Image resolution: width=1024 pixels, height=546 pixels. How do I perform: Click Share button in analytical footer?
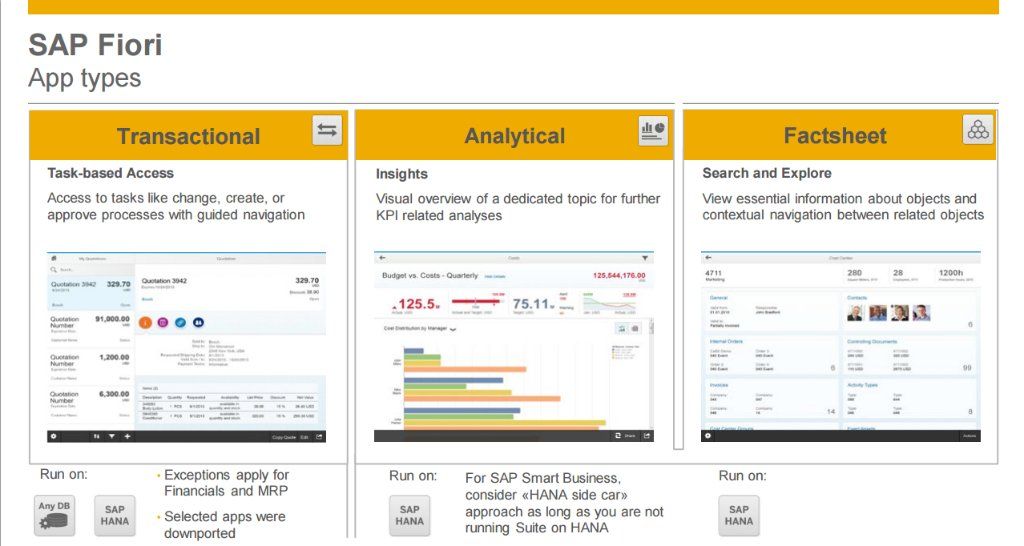(630, 436)
